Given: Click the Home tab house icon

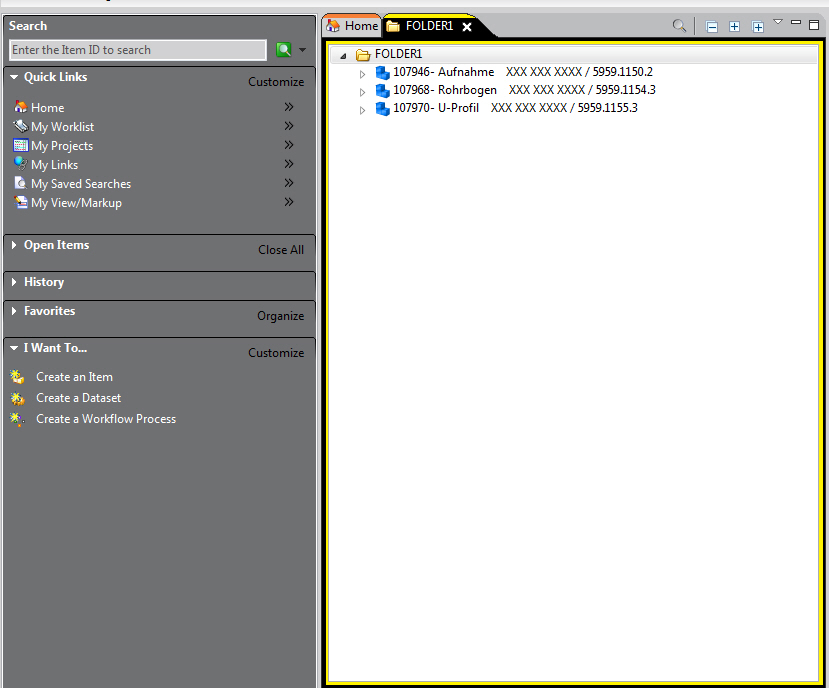Looking at the screenshot, I should (x=333, y=25).
